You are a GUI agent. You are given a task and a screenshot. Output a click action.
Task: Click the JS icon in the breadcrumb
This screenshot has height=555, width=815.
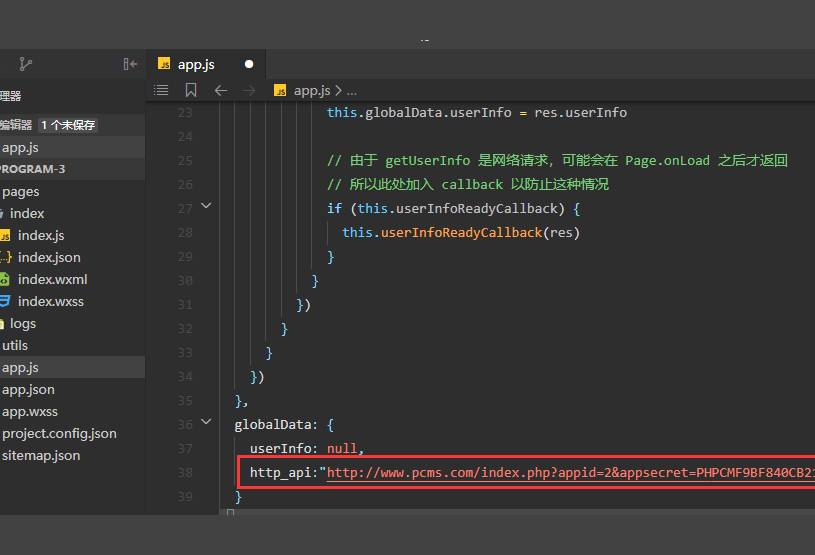point(280,90)
